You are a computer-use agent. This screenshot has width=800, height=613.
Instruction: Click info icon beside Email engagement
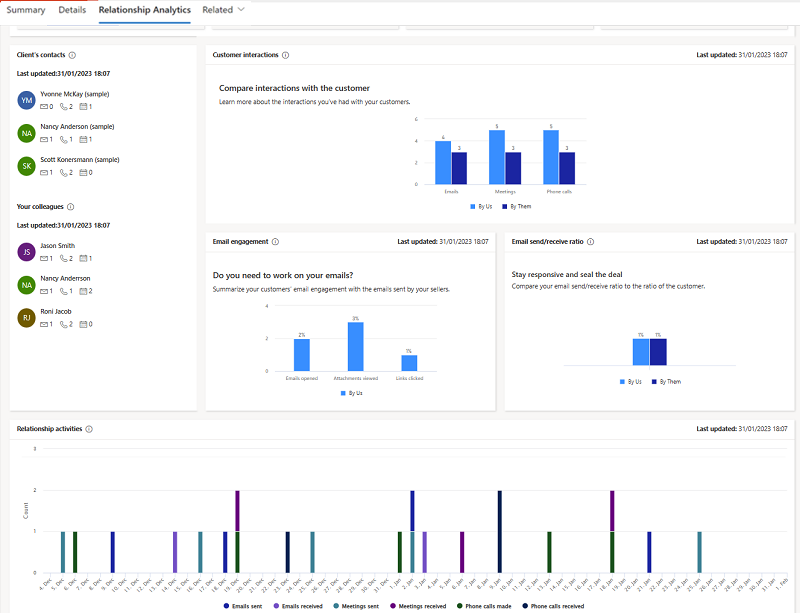coord(275,241)
